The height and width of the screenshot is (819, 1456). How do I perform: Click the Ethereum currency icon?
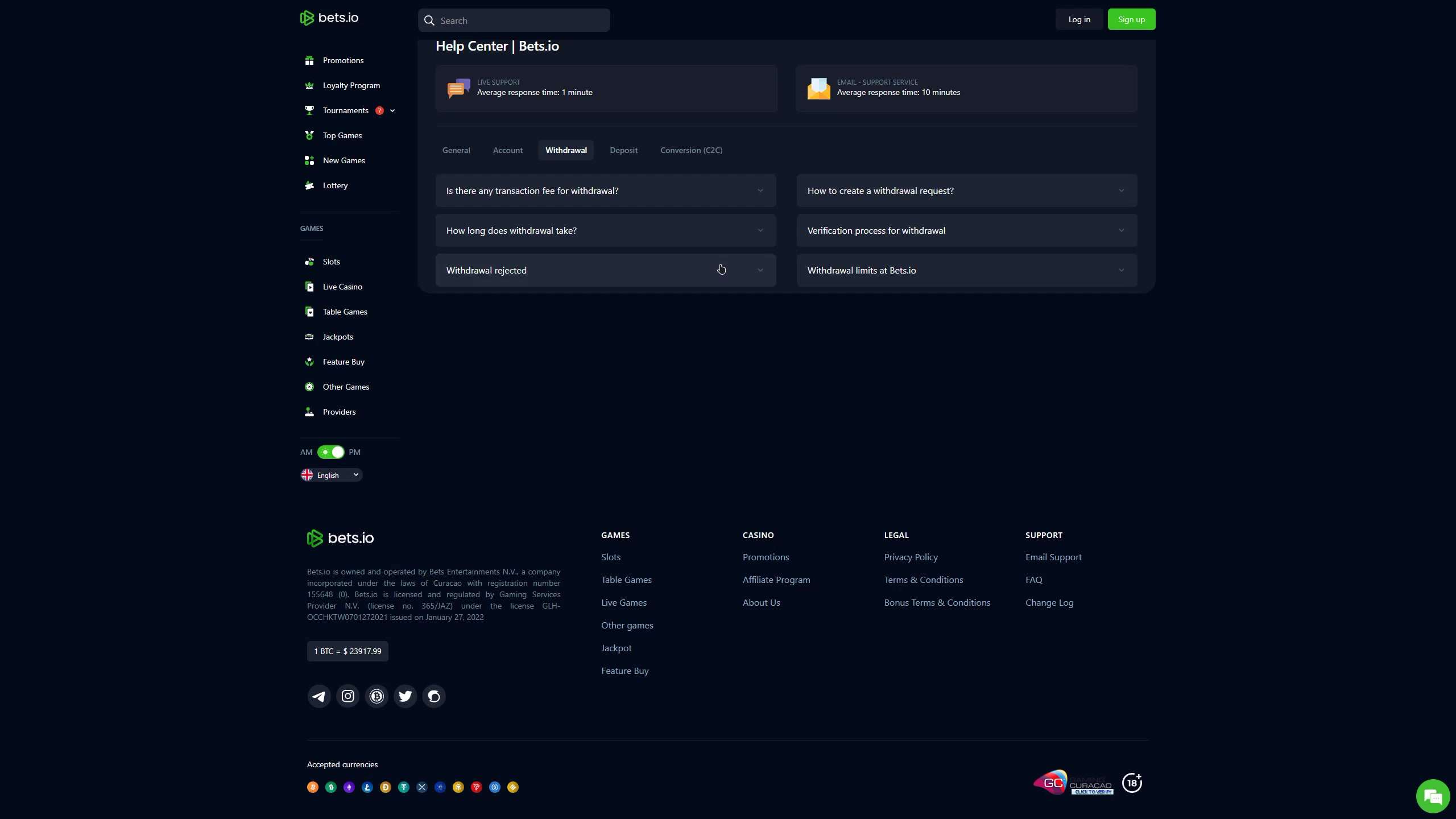[x=349, y=787]
